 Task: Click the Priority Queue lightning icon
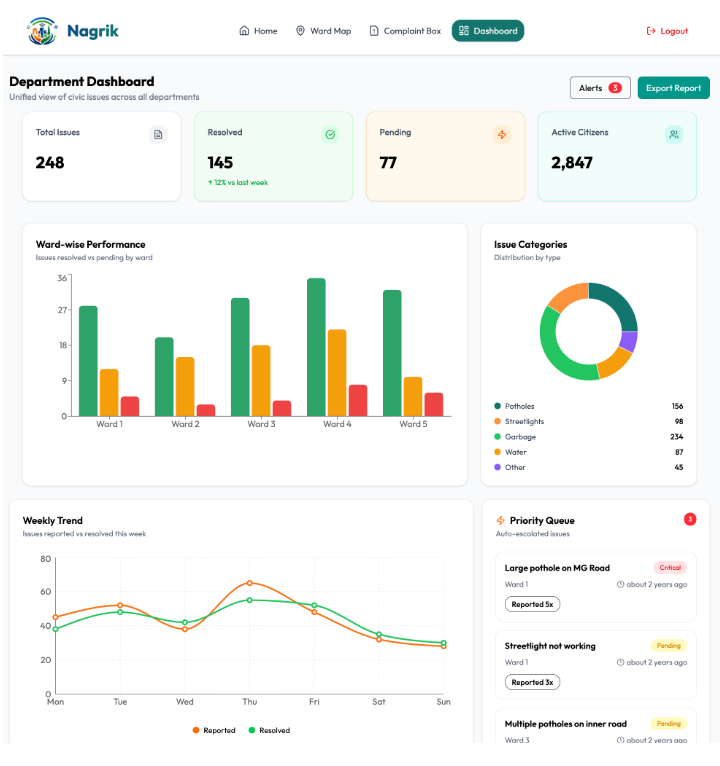point(500,520)
